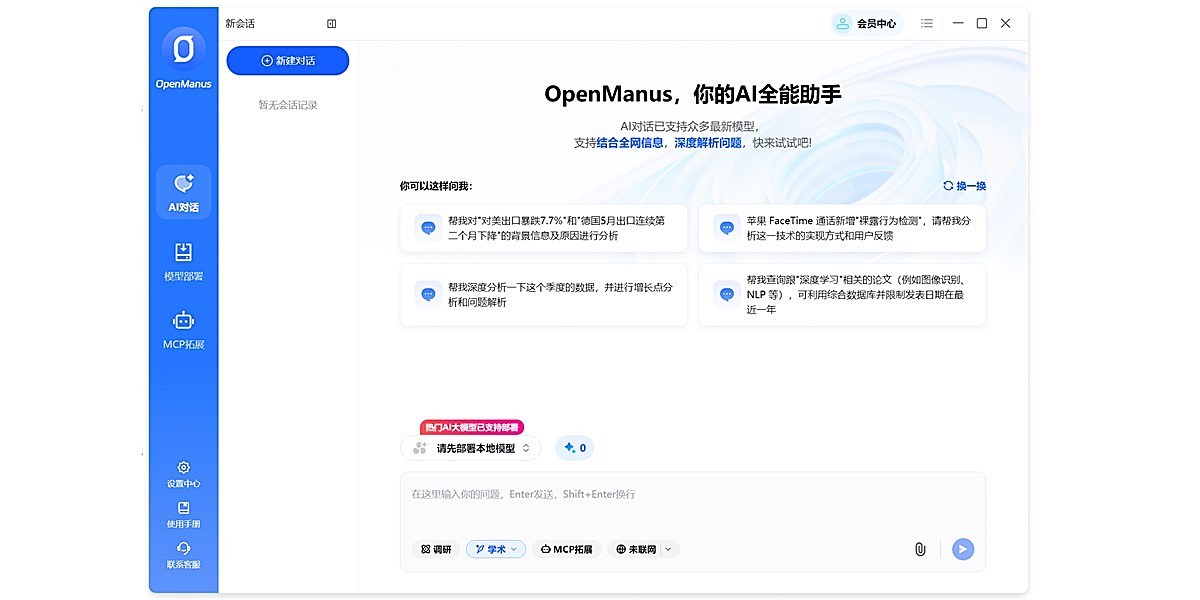This screenshot has height=600, width=1200.
Task: Click the blue send message icon
Action: point(961,548)
